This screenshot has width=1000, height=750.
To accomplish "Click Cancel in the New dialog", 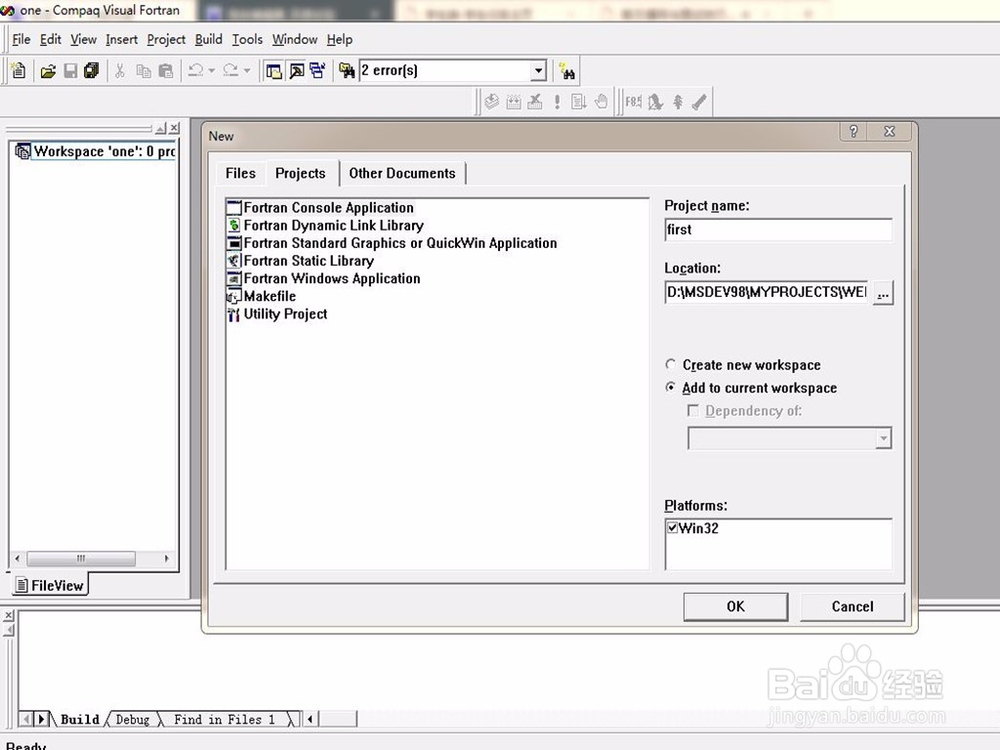I will click(852, 607).
